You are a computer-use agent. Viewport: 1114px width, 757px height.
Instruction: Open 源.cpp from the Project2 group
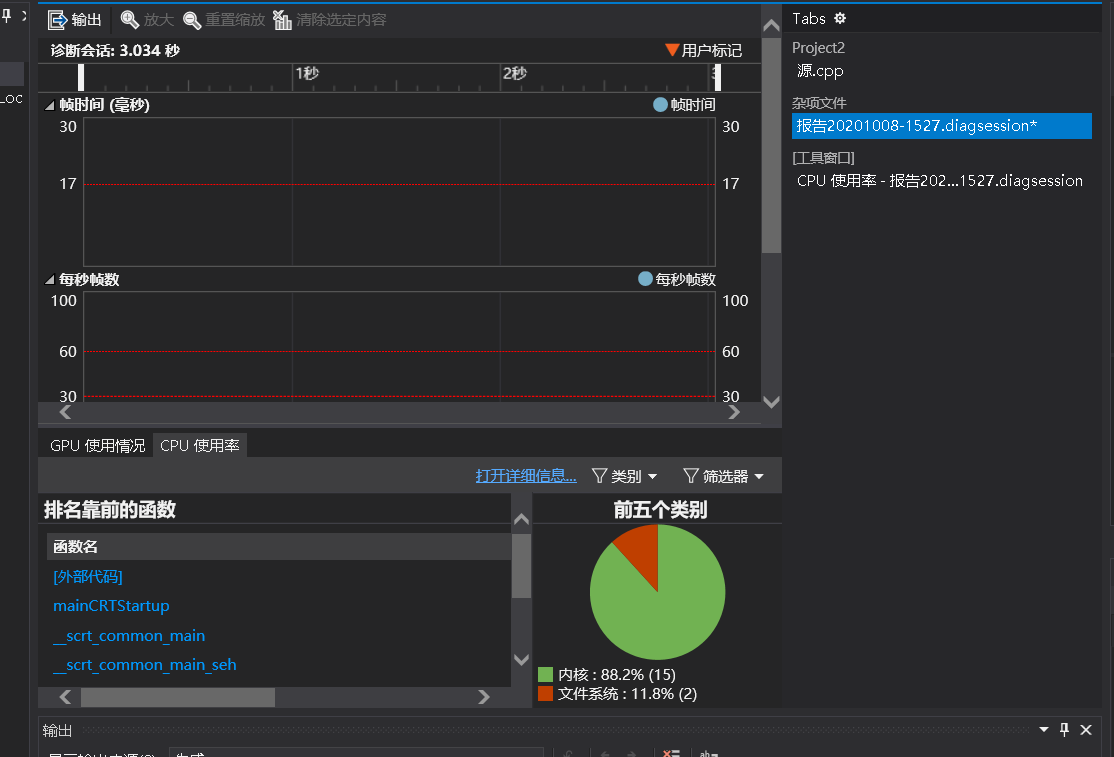click(820, 71)
